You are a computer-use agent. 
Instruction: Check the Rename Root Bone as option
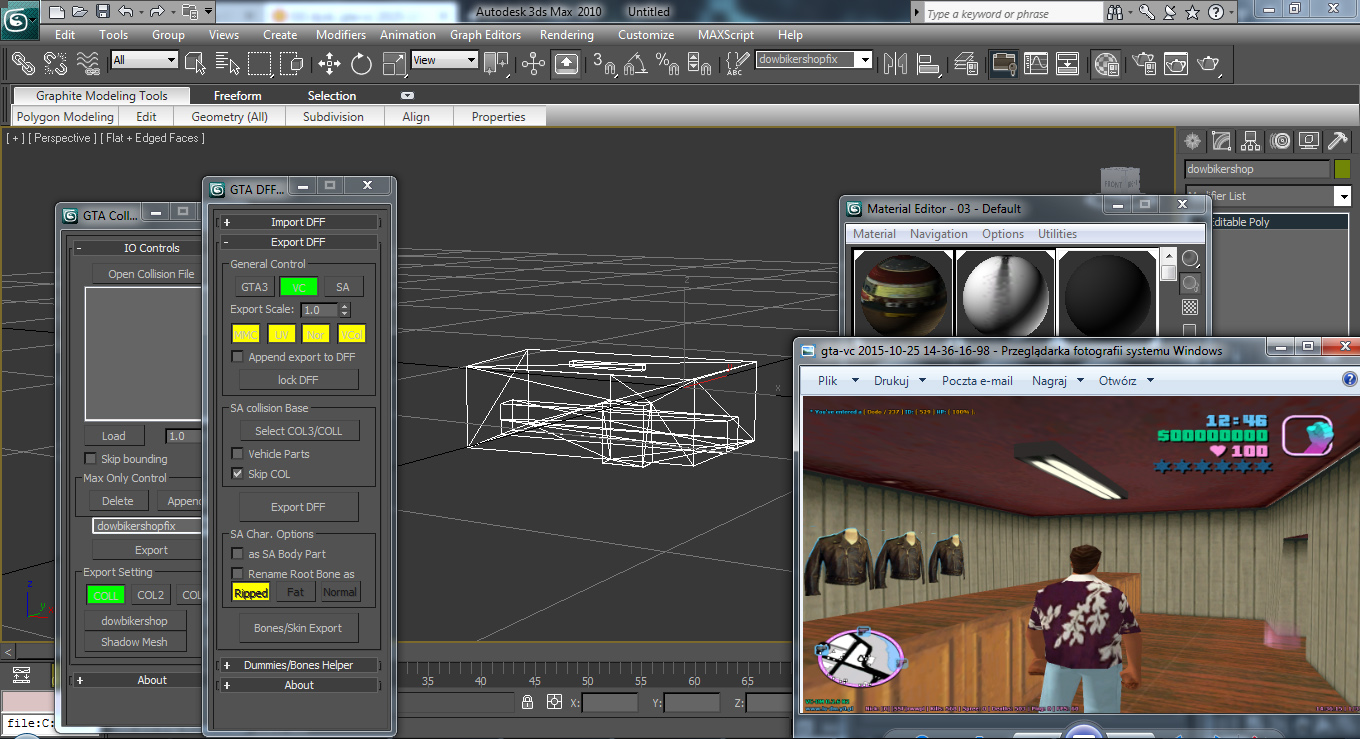237,574
